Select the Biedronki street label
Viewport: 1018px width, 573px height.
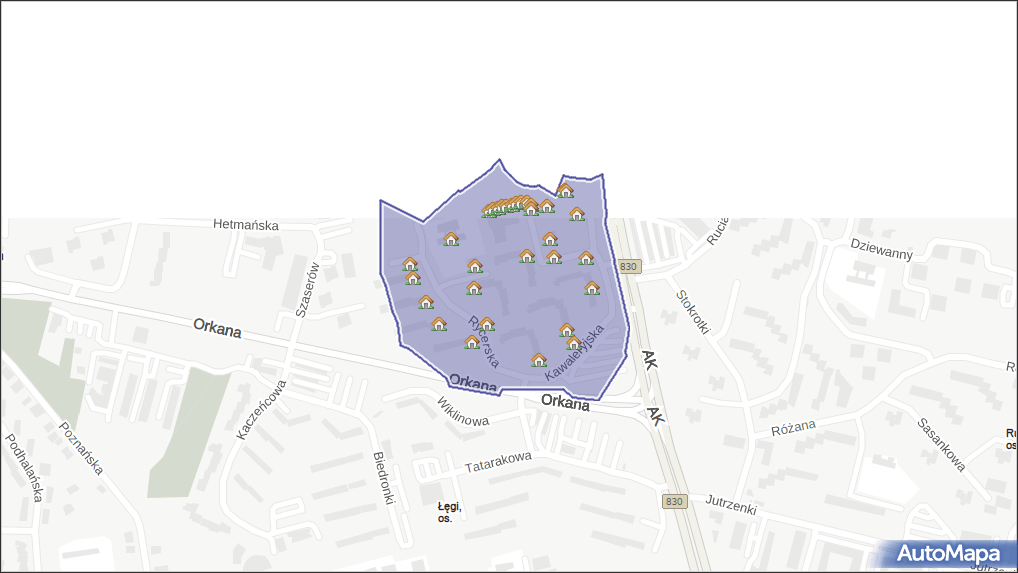tap(385, 477)
